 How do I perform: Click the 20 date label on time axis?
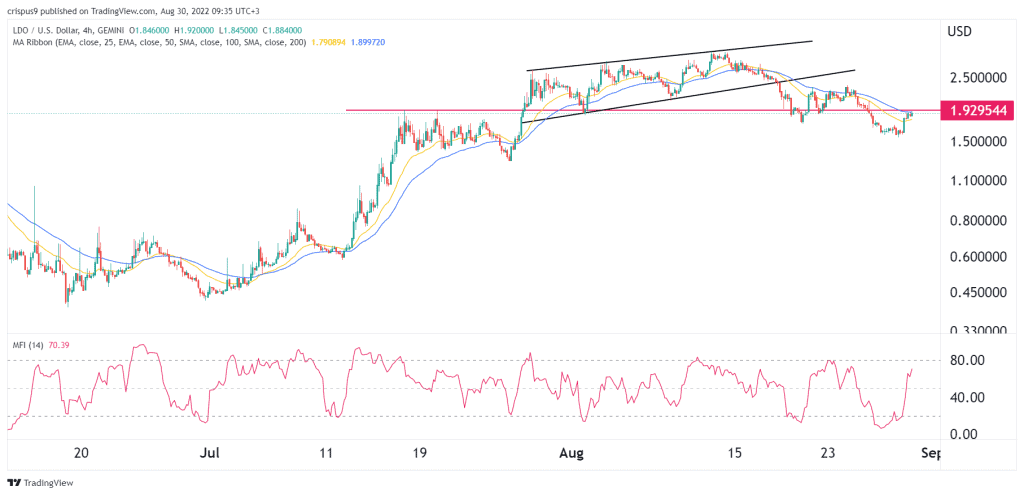82,453
